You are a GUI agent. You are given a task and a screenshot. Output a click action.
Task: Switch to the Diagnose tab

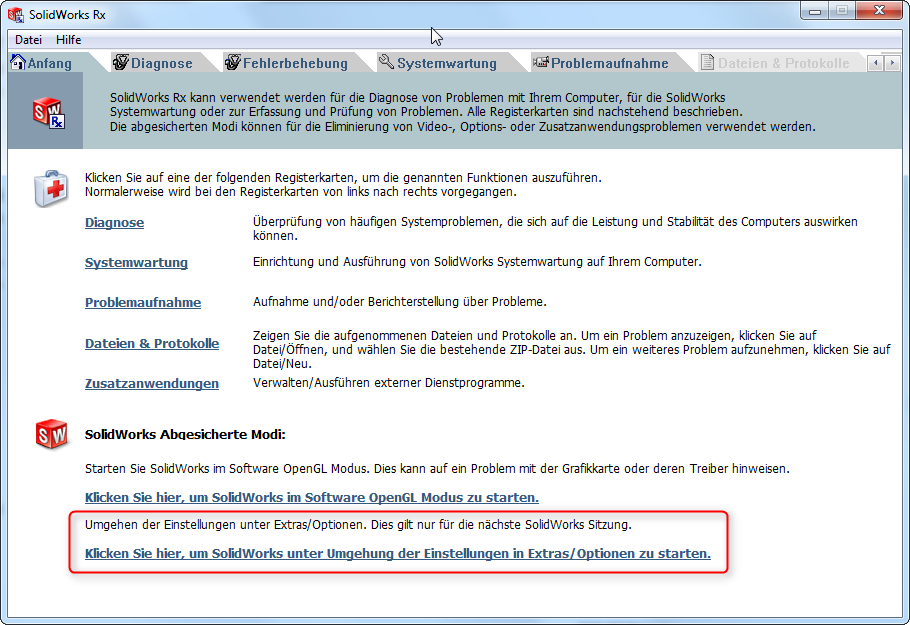(161, 63)
